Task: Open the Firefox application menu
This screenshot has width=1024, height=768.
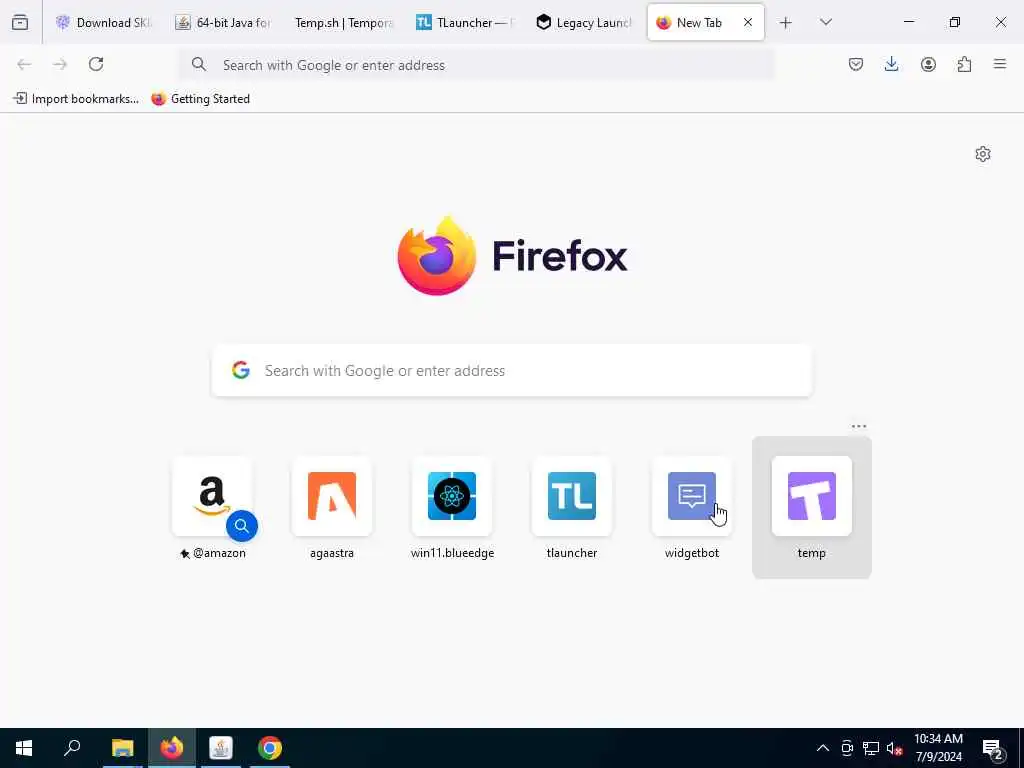Action: pyautogui.click(x=1000, y=64)
